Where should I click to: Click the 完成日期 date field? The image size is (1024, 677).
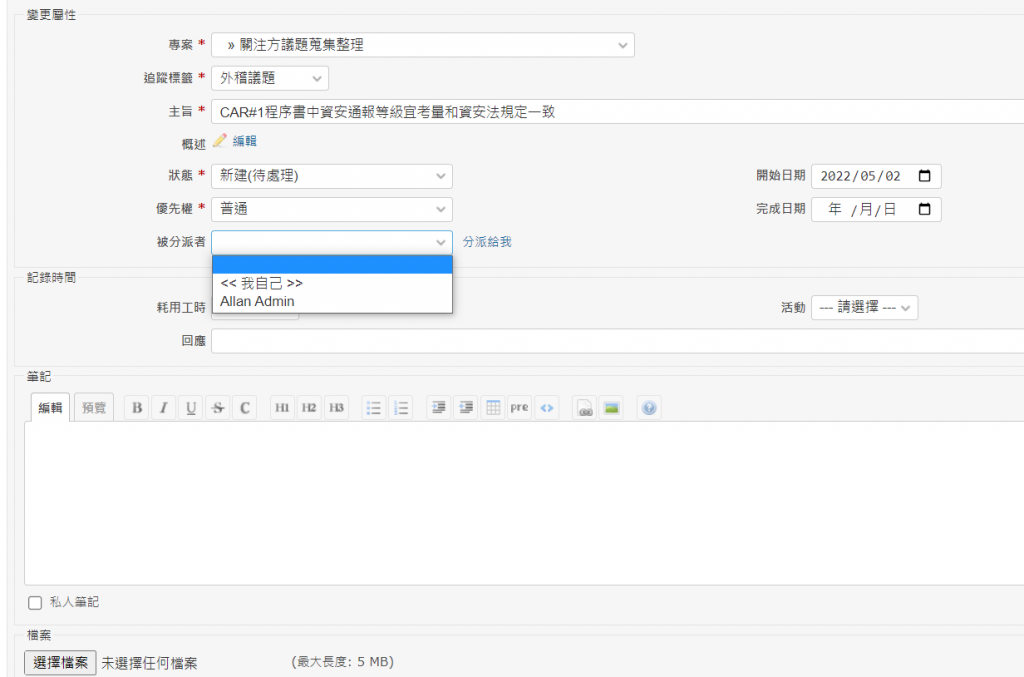(876, 210)
